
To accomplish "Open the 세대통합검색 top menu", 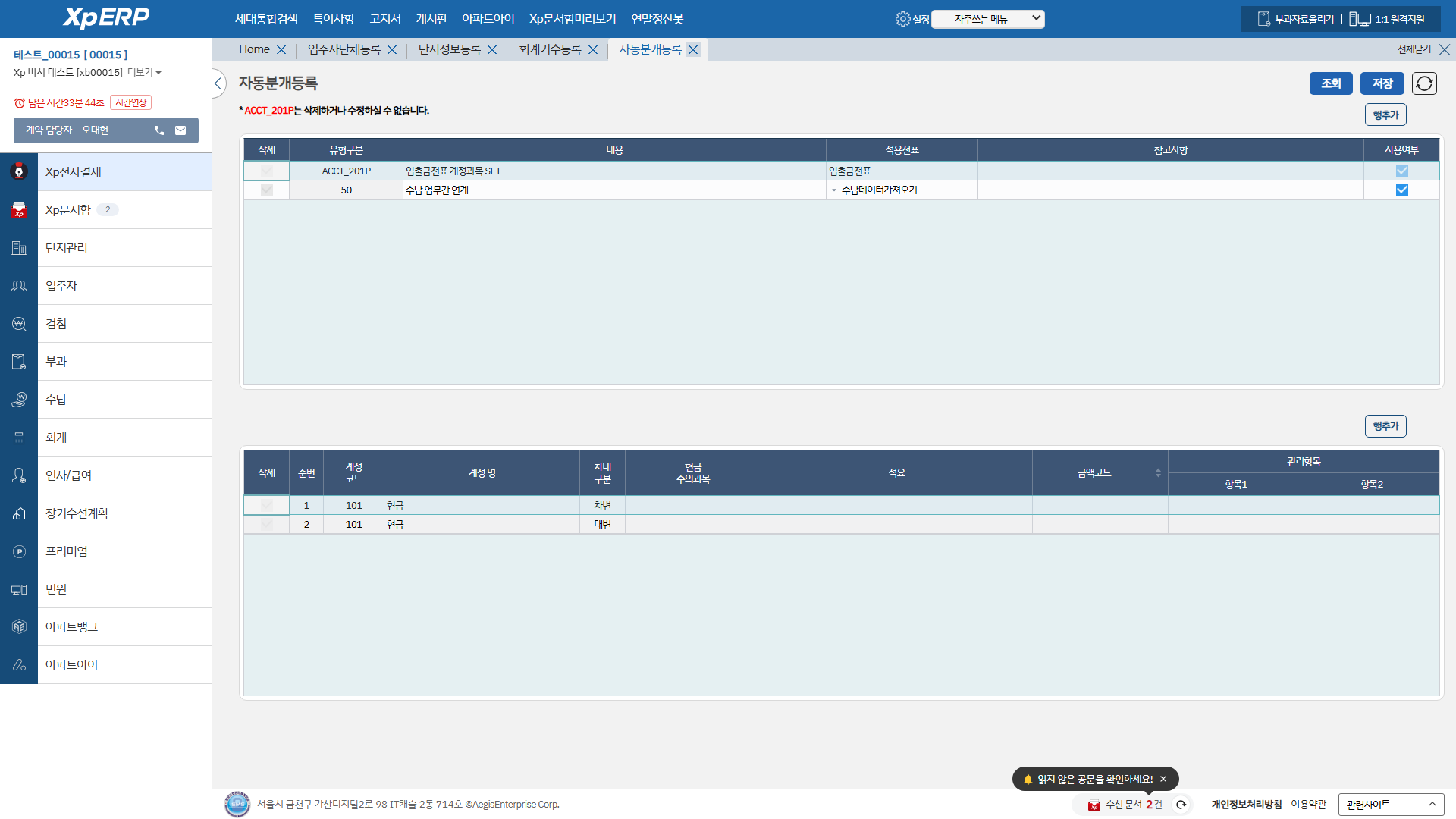I will coord(266,19).
